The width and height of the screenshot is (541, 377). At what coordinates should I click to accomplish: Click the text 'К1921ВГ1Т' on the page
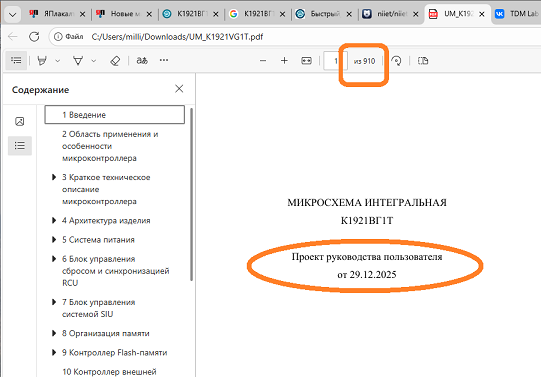pyautogui.click(x=367, y=220)
